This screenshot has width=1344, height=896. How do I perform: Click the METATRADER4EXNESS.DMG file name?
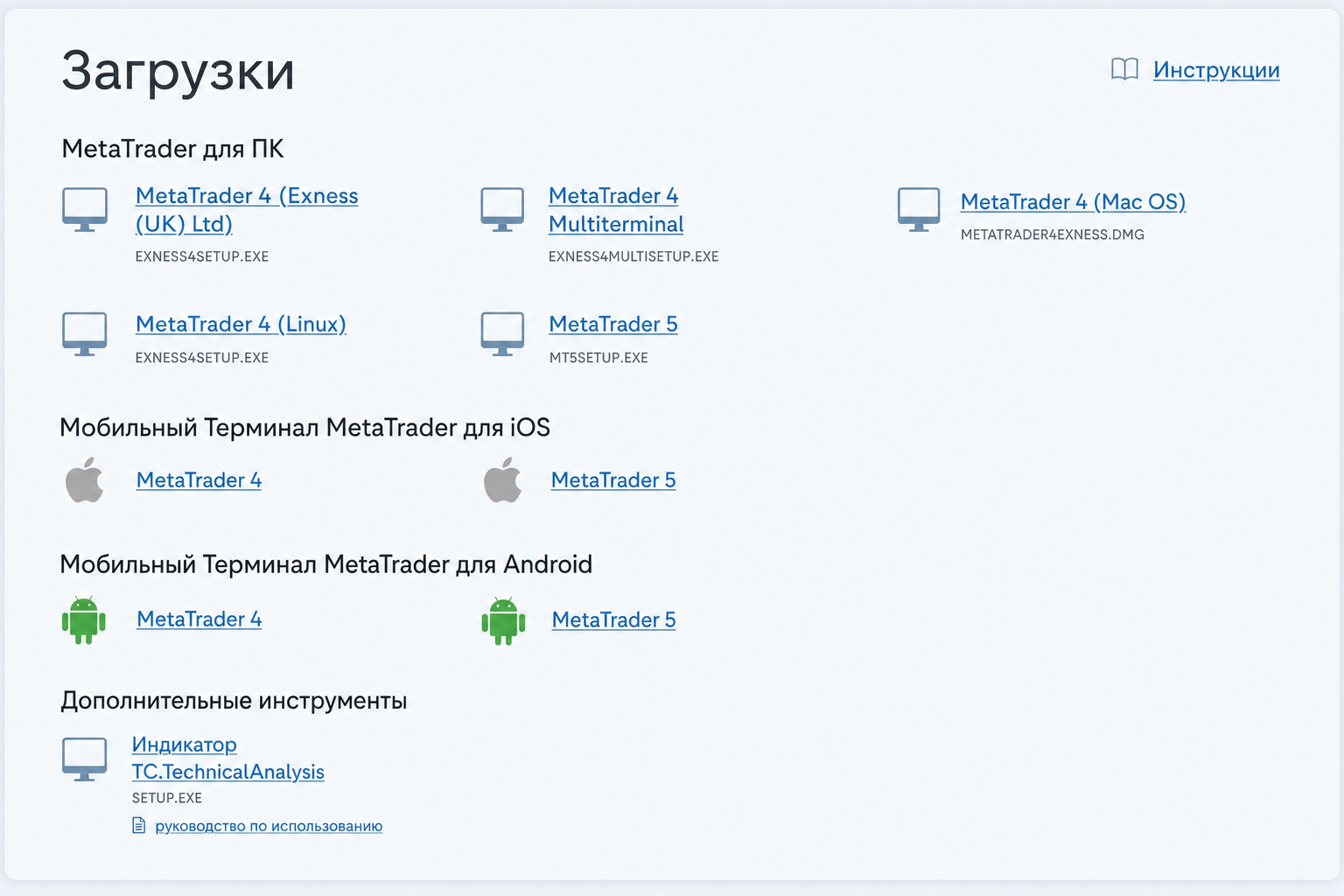1053,234
